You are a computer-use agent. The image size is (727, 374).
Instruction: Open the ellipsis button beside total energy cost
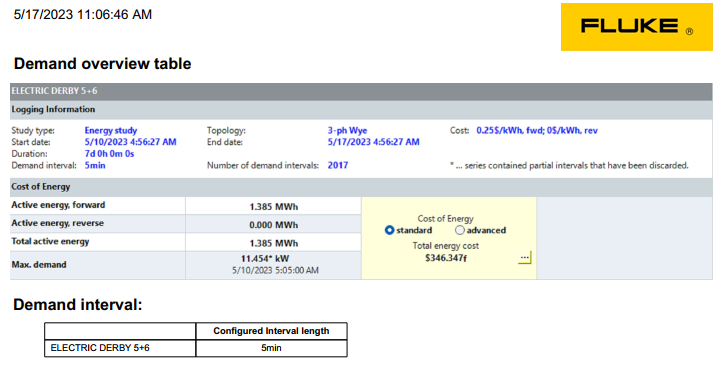click(524, 257)
